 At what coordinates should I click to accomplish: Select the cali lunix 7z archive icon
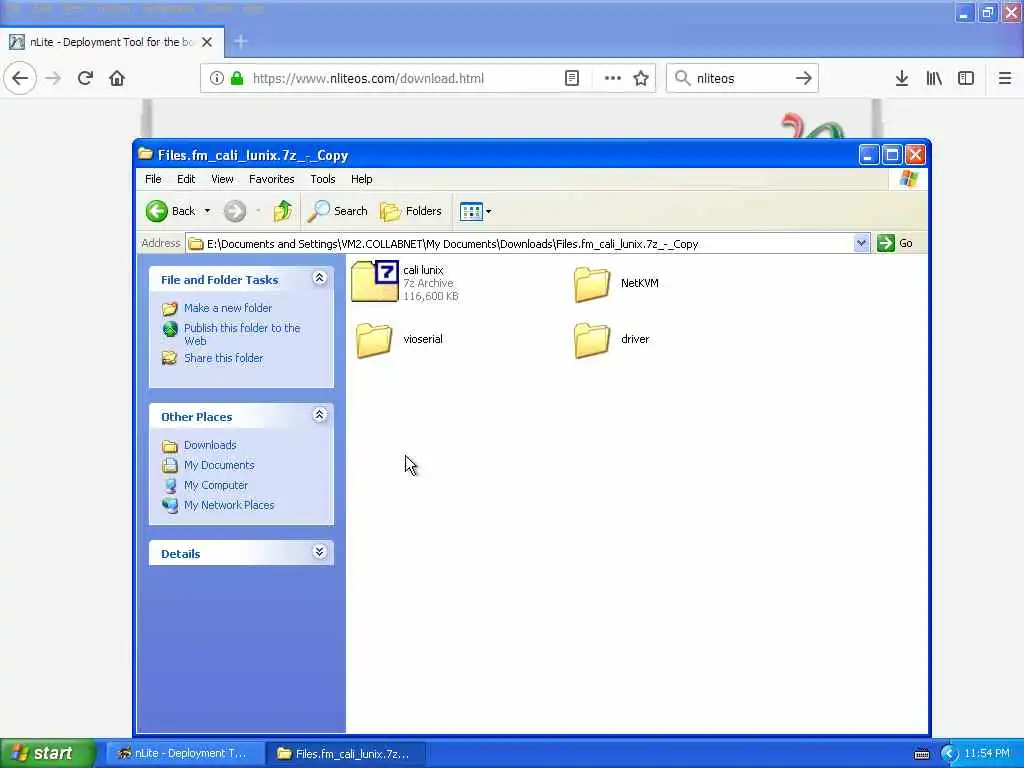point(375,281)
